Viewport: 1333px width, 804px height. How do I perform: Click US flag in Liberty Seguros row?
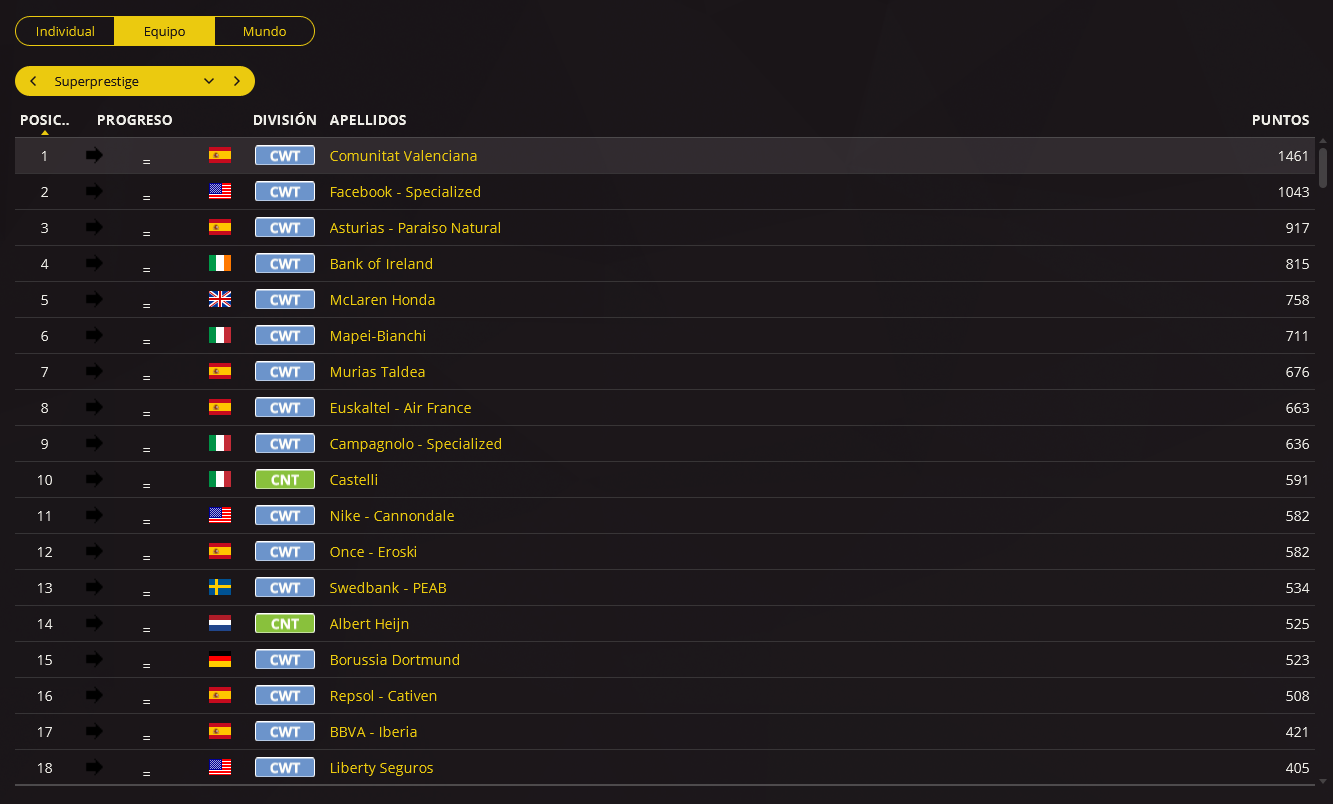click(x=220, y=767)
